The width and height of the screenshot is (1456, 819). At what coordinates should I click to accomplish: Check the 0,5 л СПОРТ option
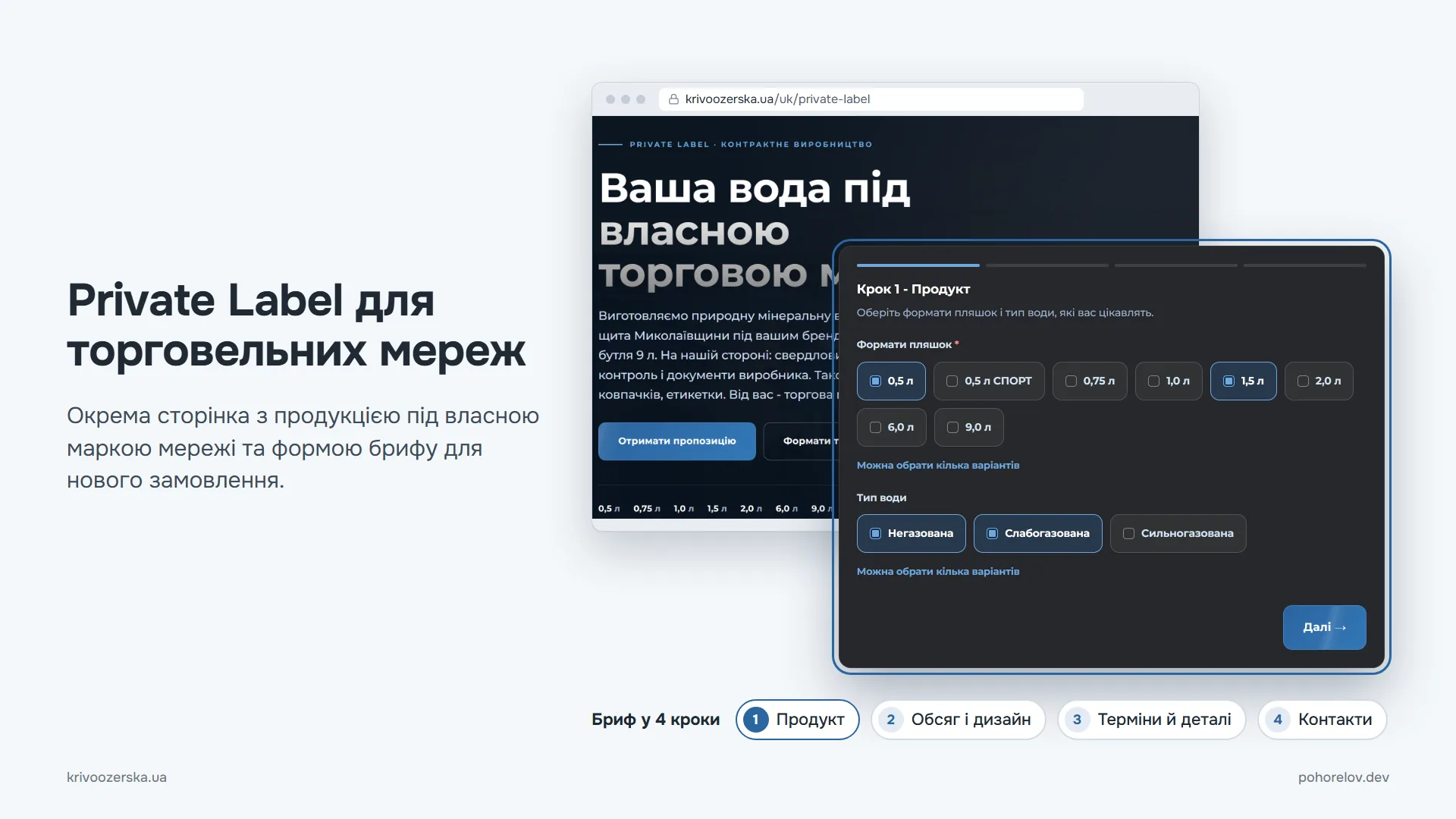[989, 381]
